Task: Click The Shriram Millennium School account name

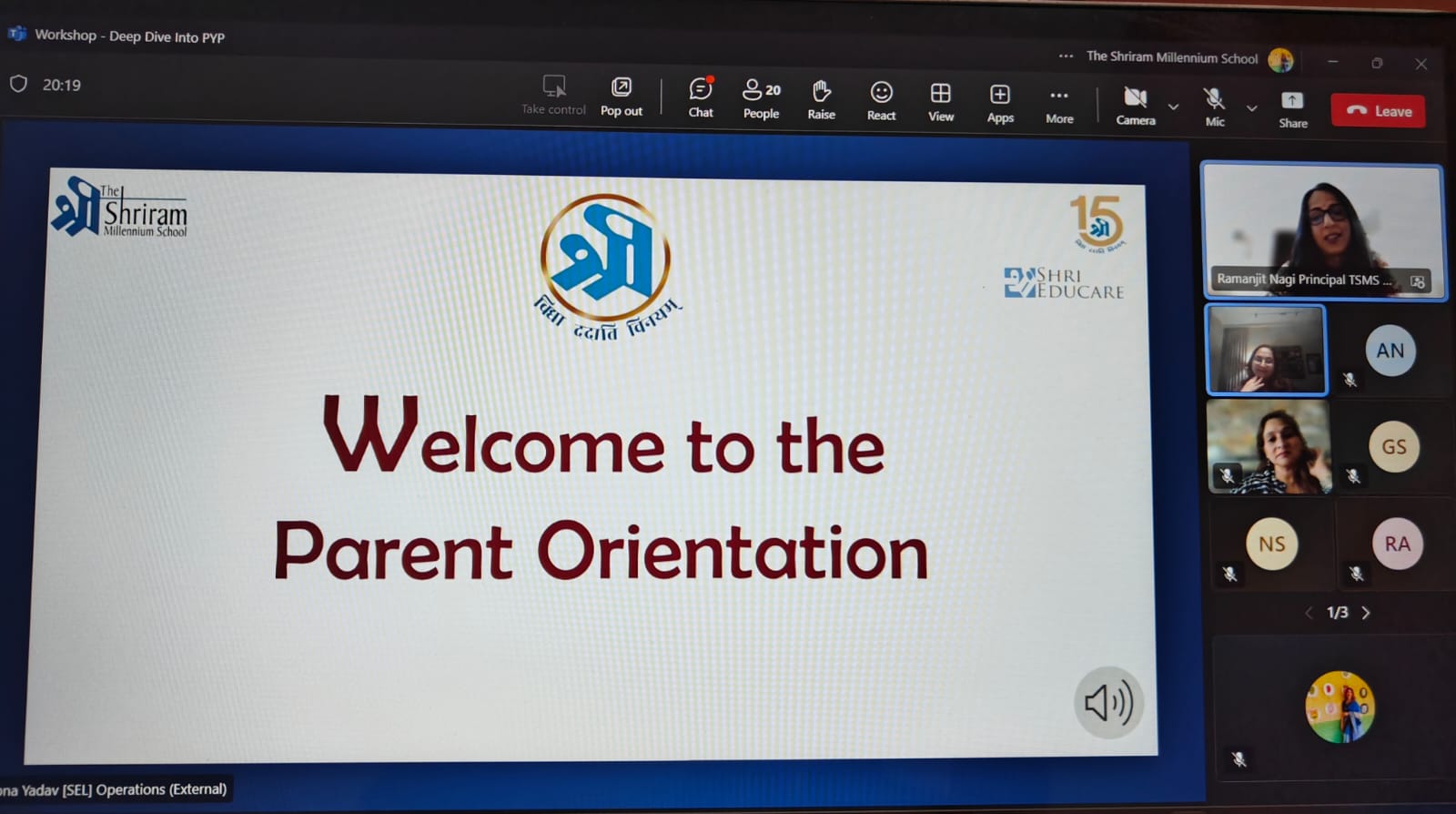Action: (x=1172, y=56)
